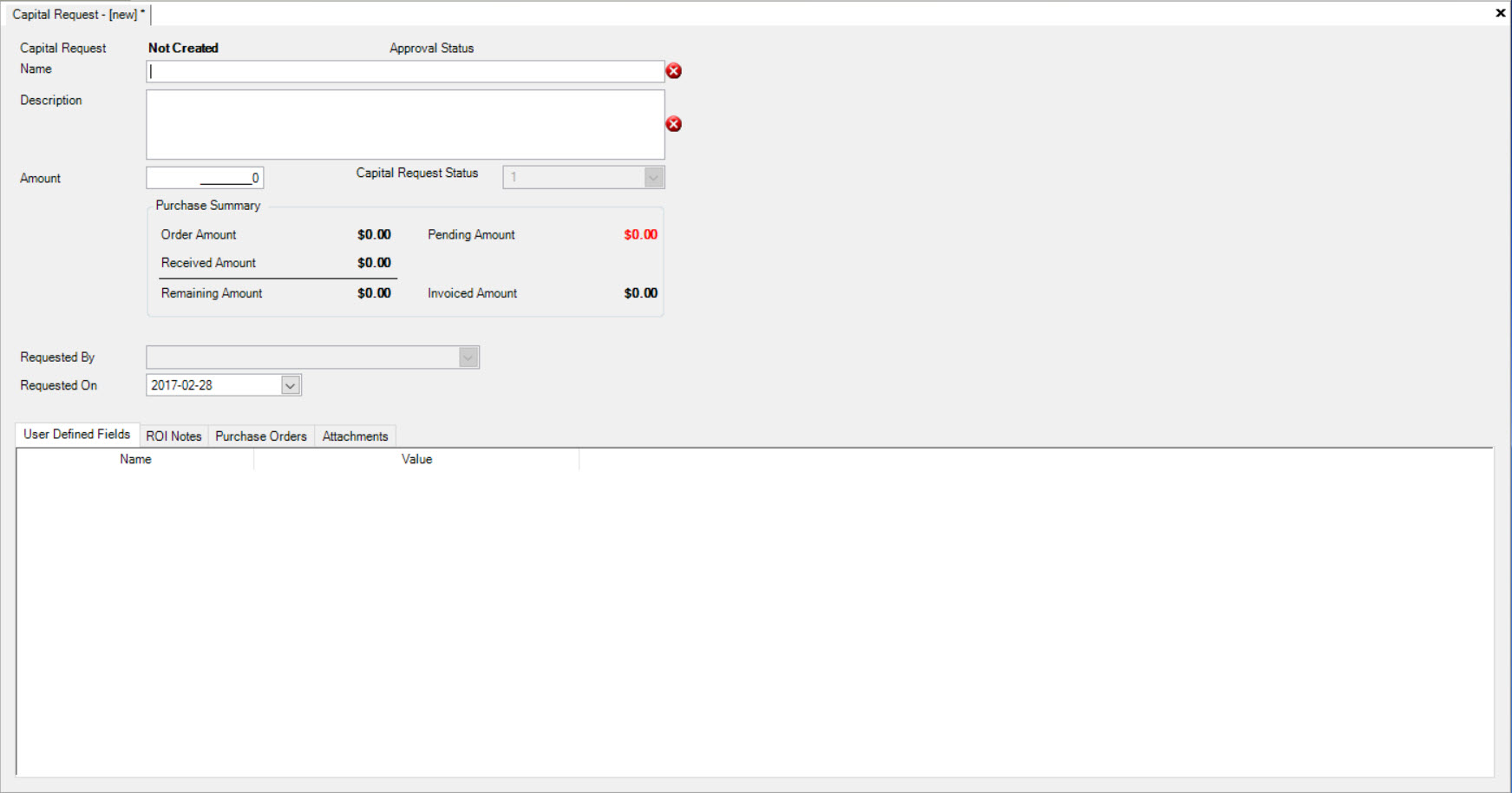
Task: Click the Capital Request - [new] document tab
Action: 75,14
